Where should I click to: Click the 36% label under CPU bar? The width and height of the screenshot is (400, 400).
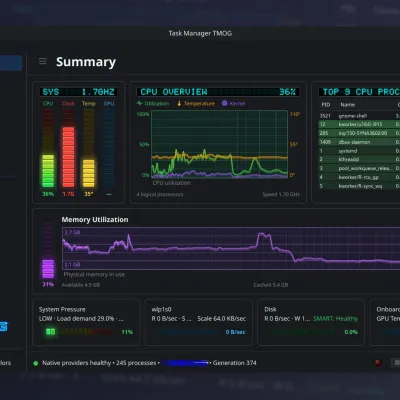tap(48, 194)
